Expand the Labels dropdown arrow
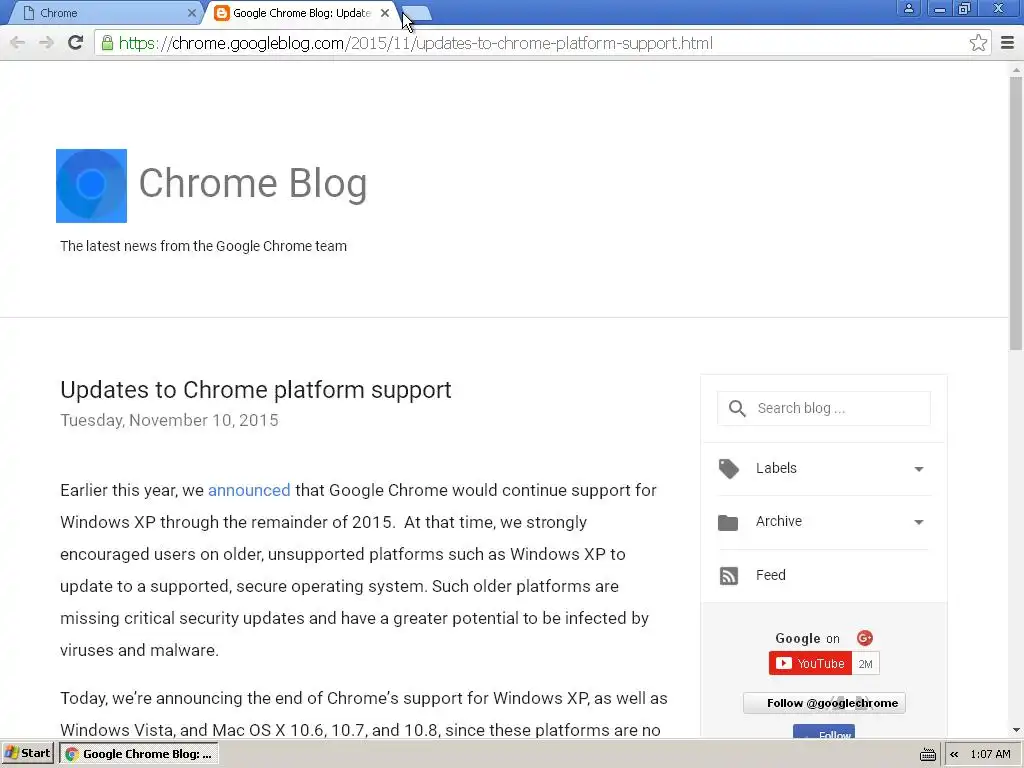The width and height of the screenshot is (1024, 768). [x=919, y=469]
